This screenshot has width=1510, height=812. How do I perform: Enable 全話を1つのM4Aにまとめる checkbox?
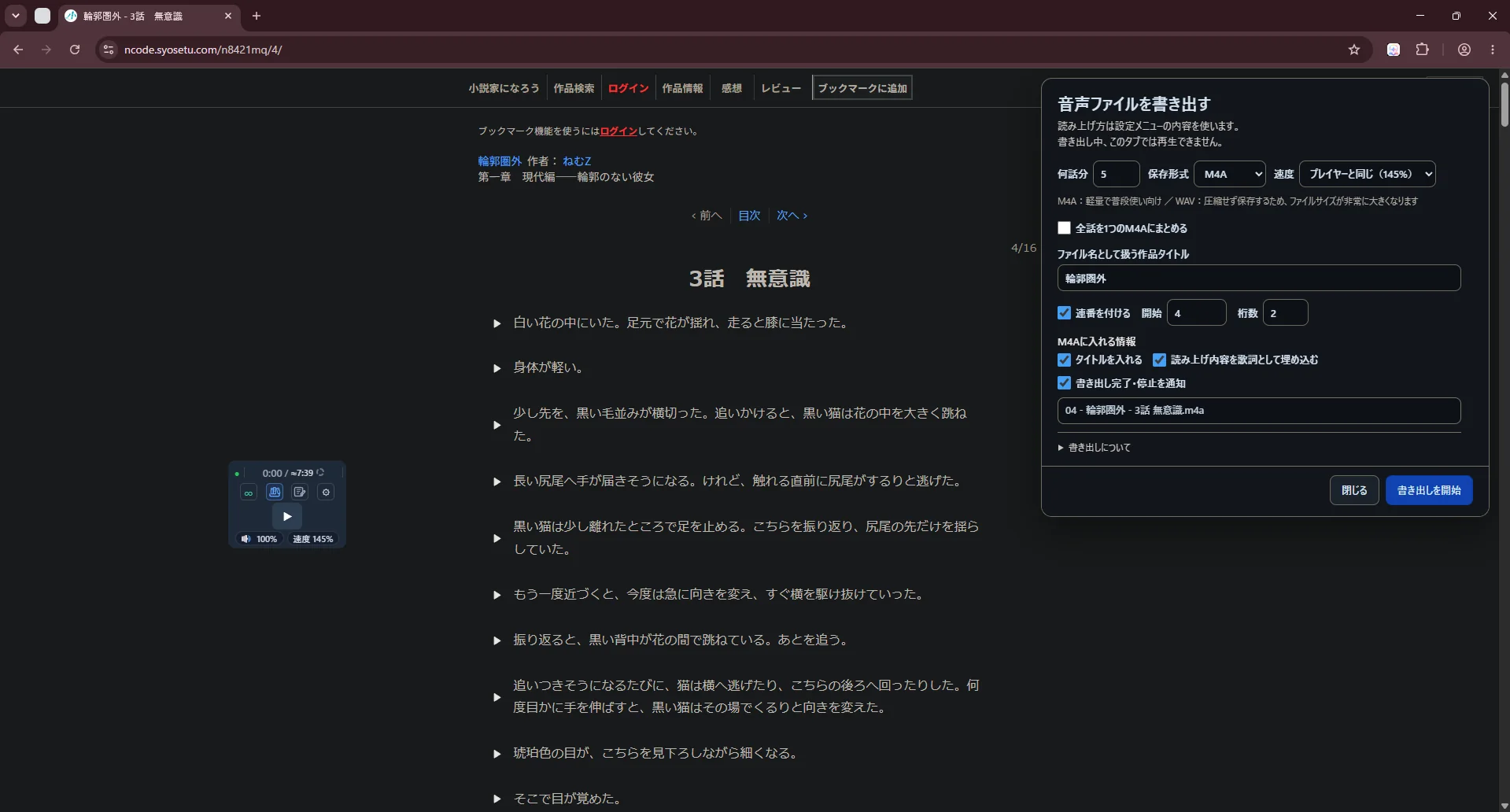tap(1064, 228)
